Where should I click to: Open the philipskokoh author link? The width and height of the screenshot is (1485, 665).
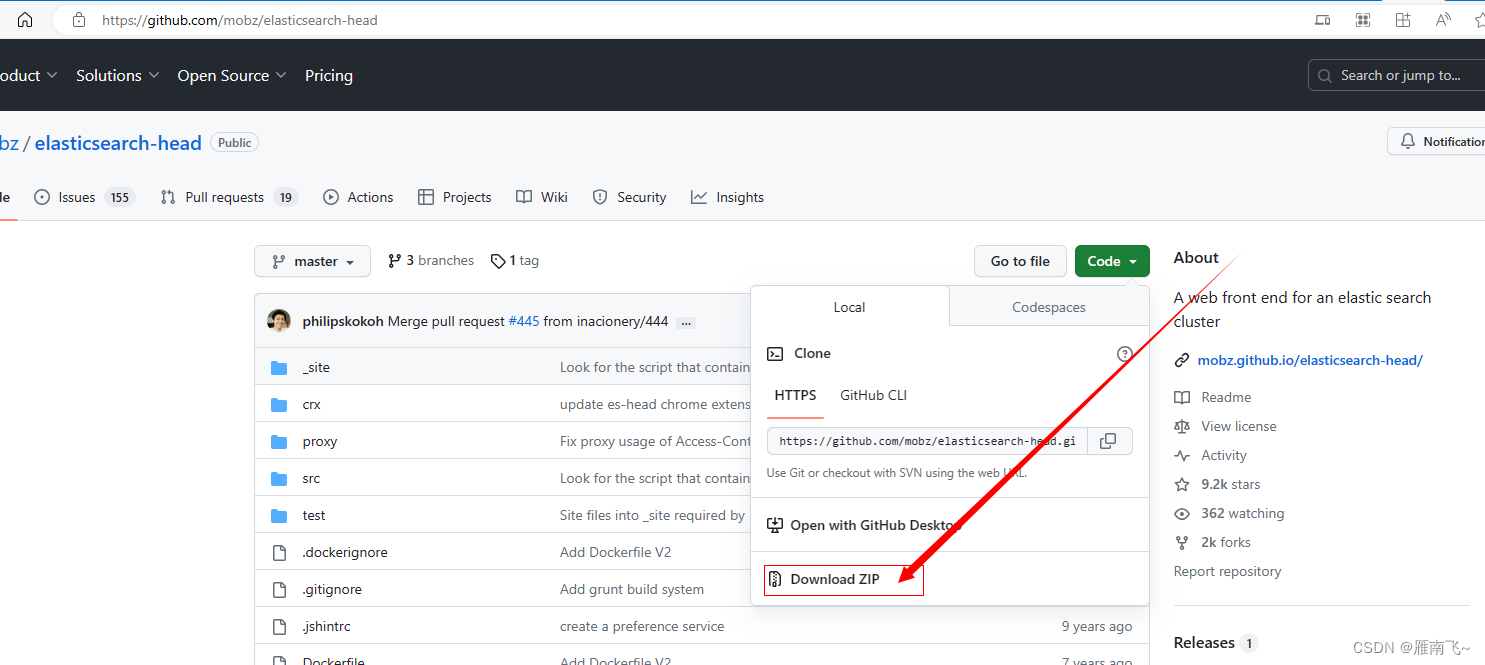click(343, 321)
